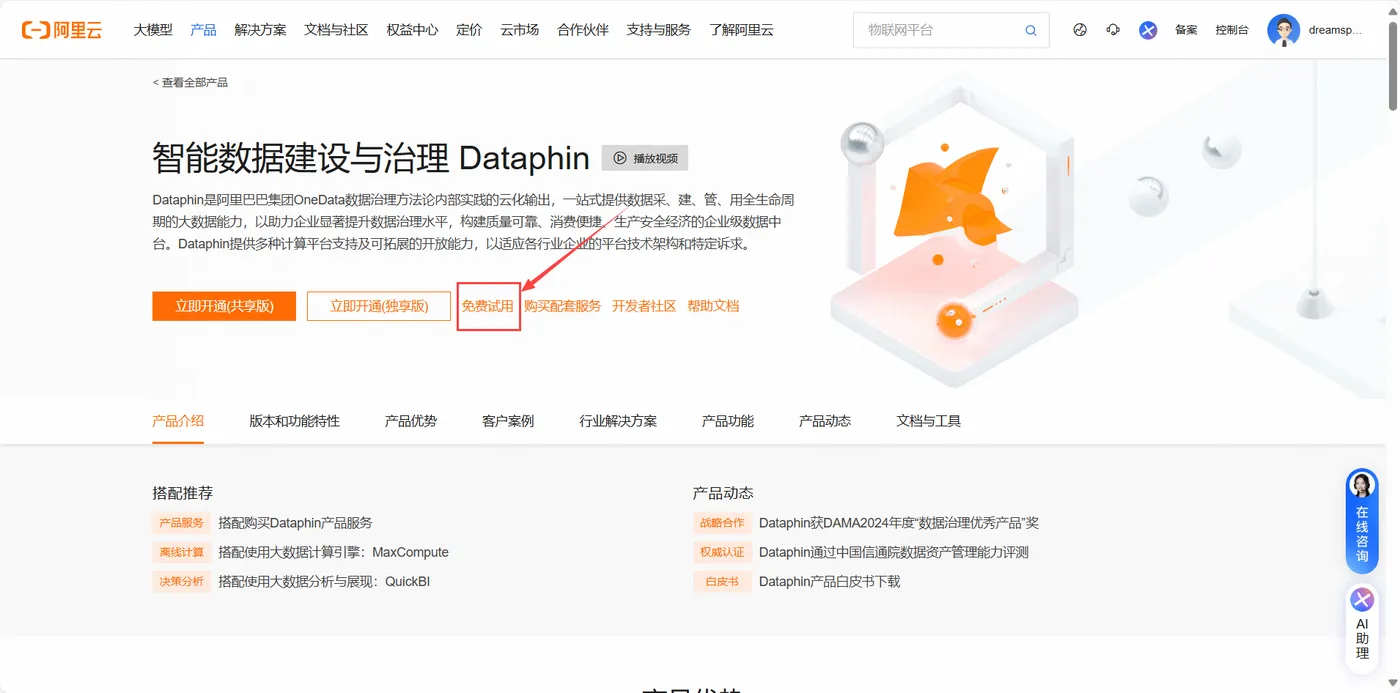Viewport: 1400px width, 693px height.
Task: Click the search magnifier icon
Action: pyautogui.click(x=1031, y=30)
